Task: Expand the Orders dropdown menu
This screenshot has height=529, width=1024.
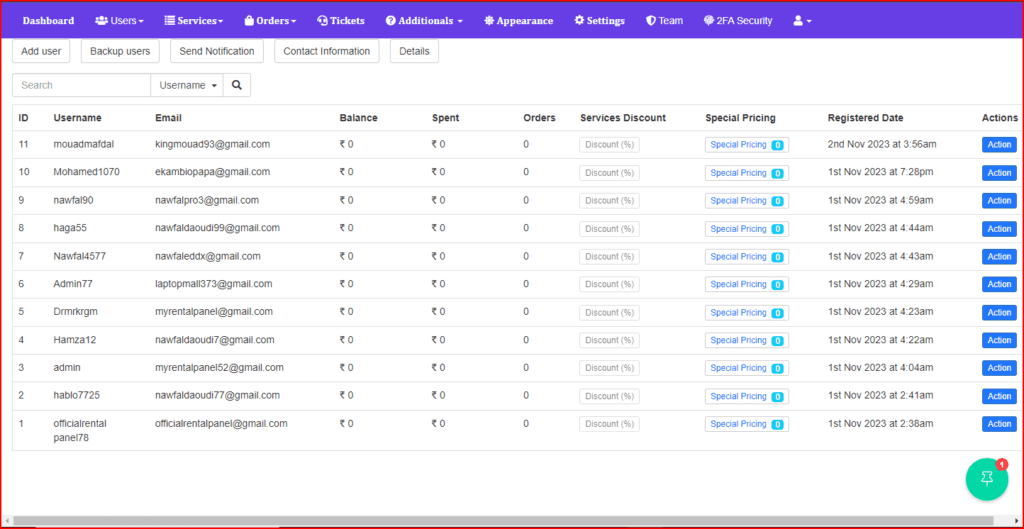Action: [270, 21]
